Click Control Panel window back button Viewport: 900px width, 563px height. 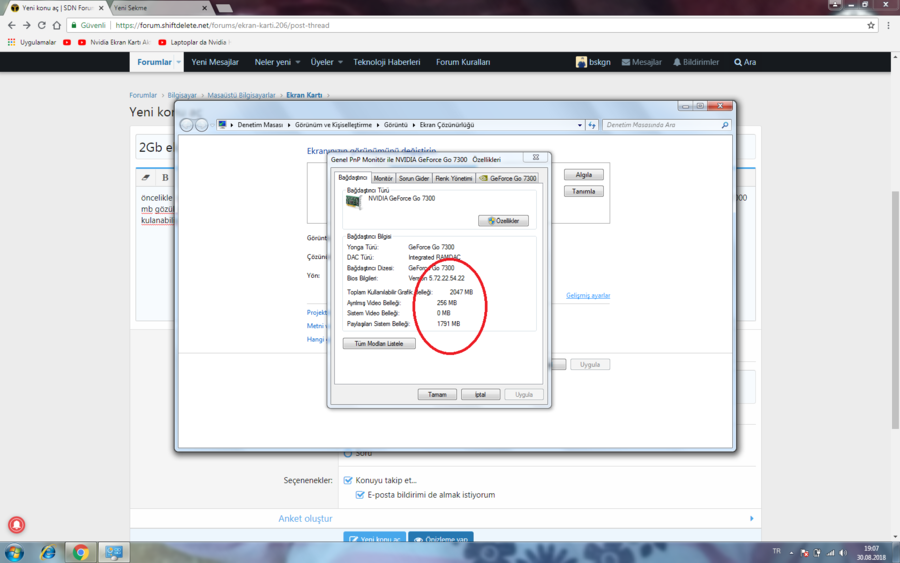point(187,125)
